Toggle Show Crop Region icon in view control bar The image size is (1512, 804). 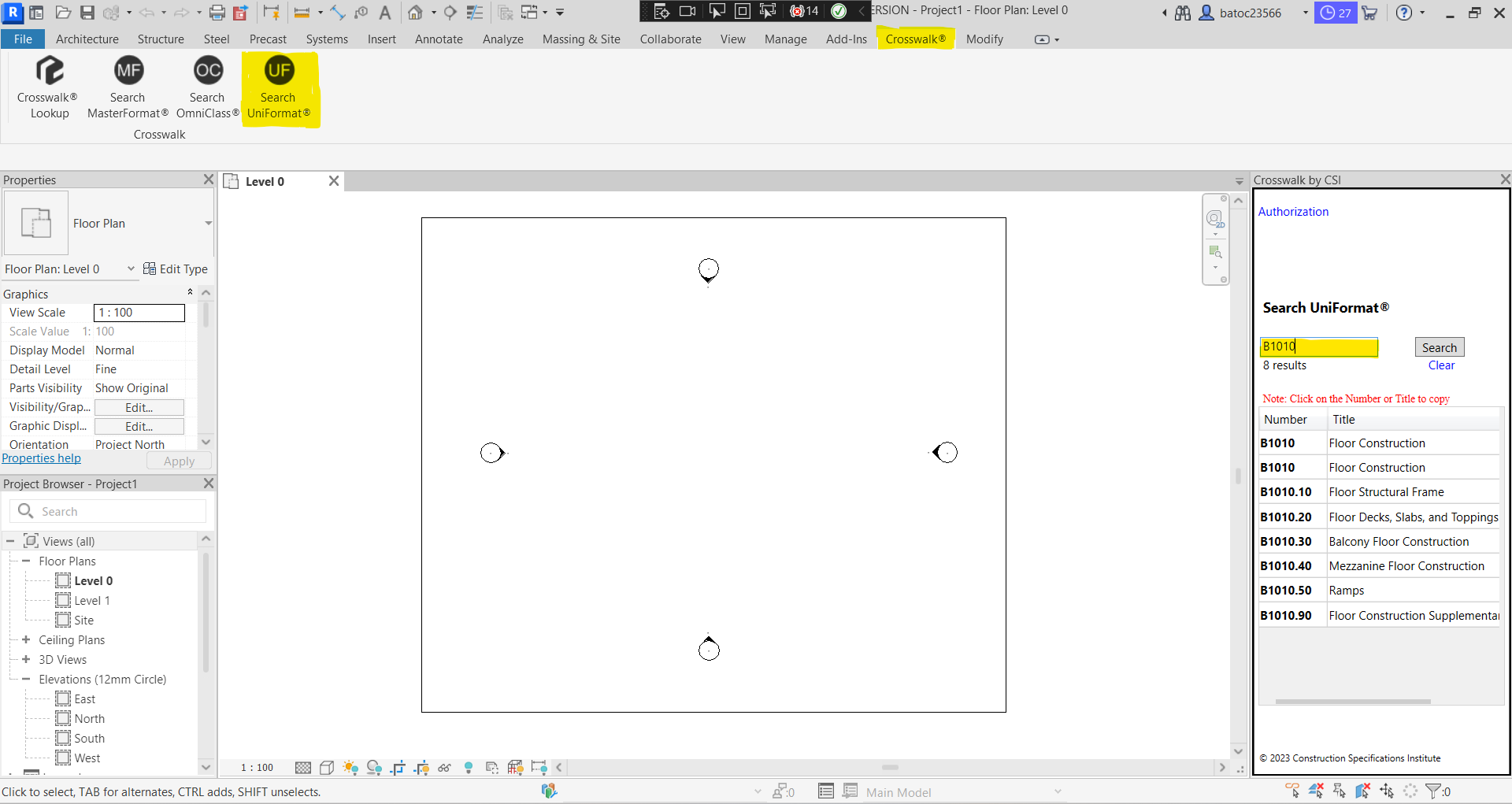[421, 768]
